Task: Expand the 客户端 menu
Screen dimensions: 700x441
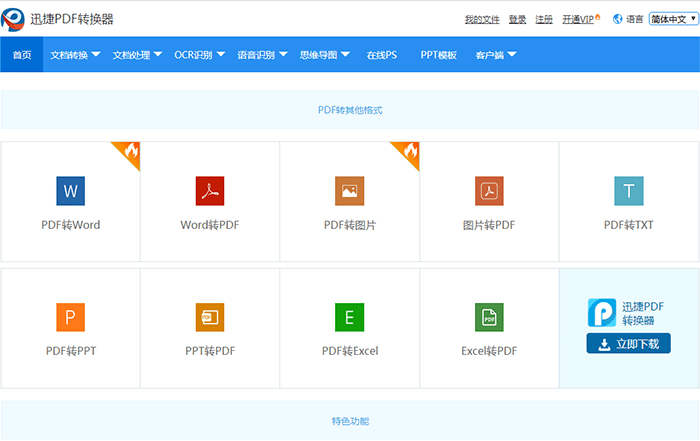Action: (496, 55)
